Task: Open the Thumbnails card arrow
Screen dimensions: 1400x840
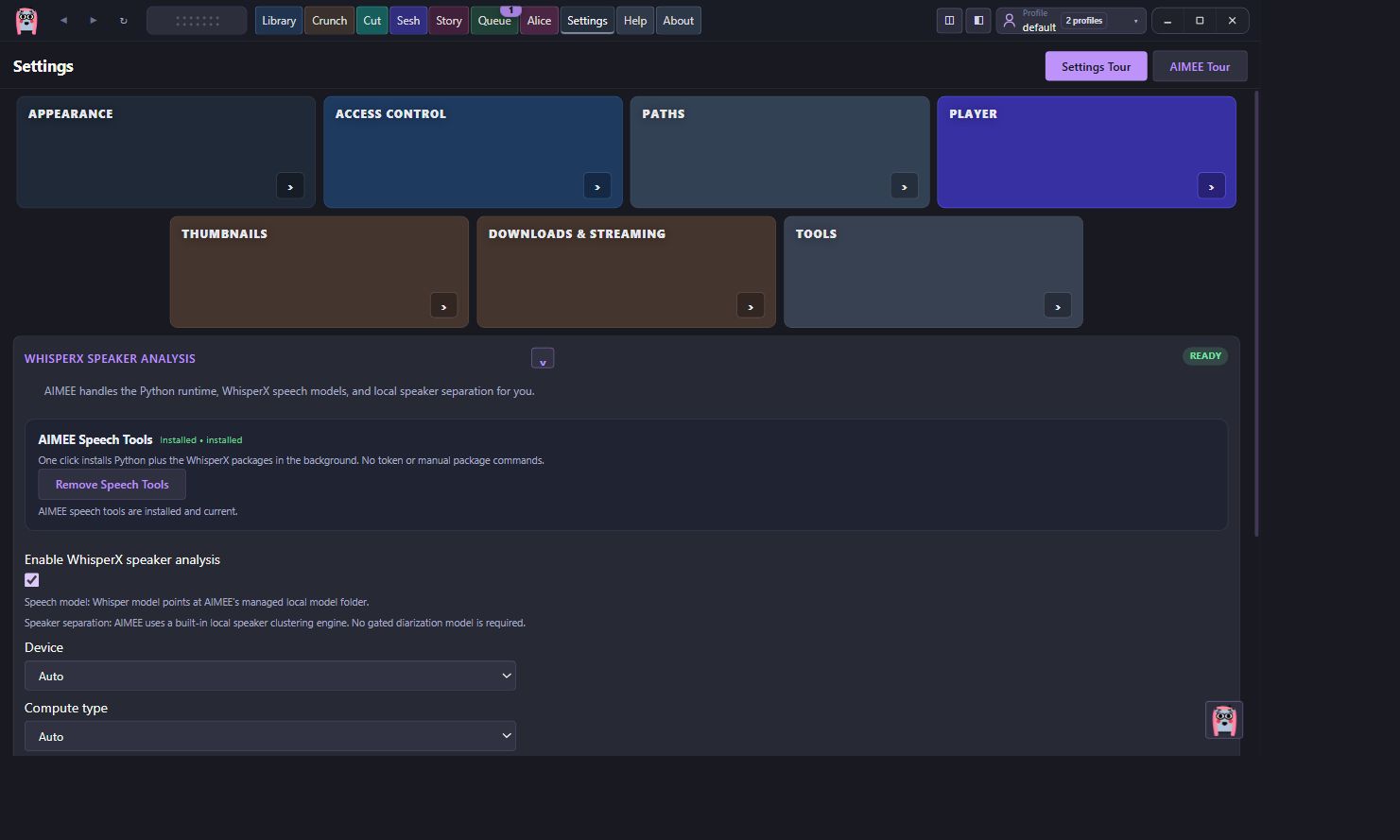Action: [x=443, y=306]
